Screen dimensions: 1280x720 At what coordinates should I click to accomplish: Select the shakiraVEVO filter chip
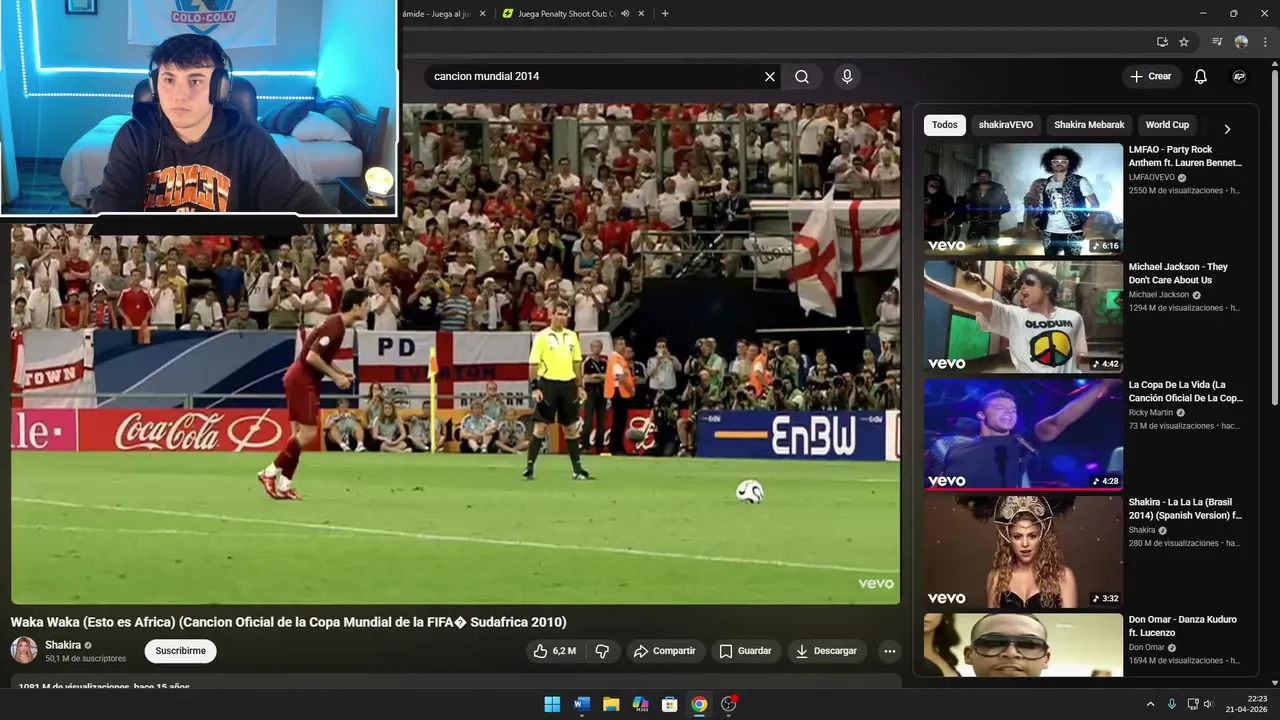pos(1006,125)
